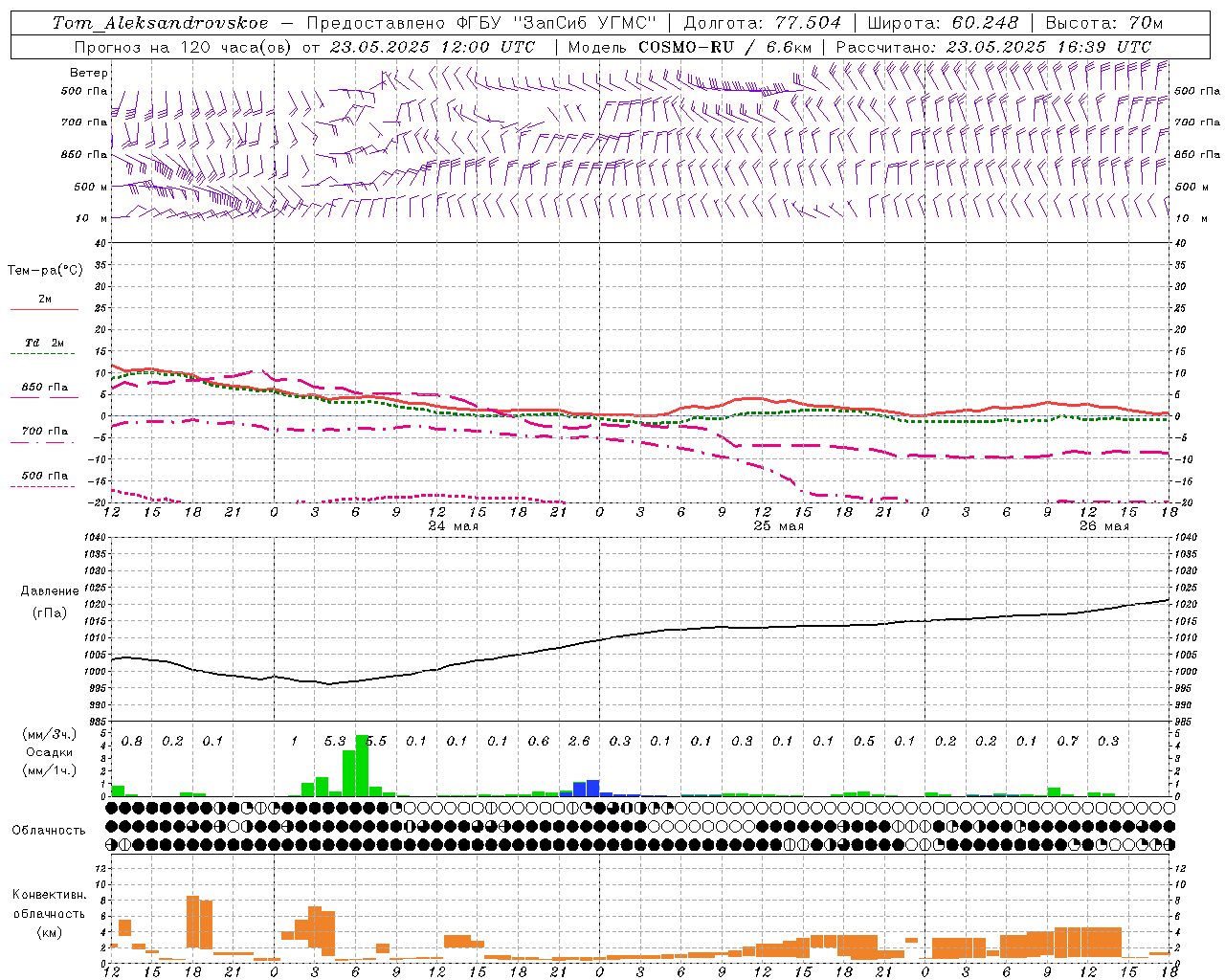The height and width of the screenshot is (980, 1225).
Task: Click the 'Облачность' cloud cover row label
Action: point(49,831)
